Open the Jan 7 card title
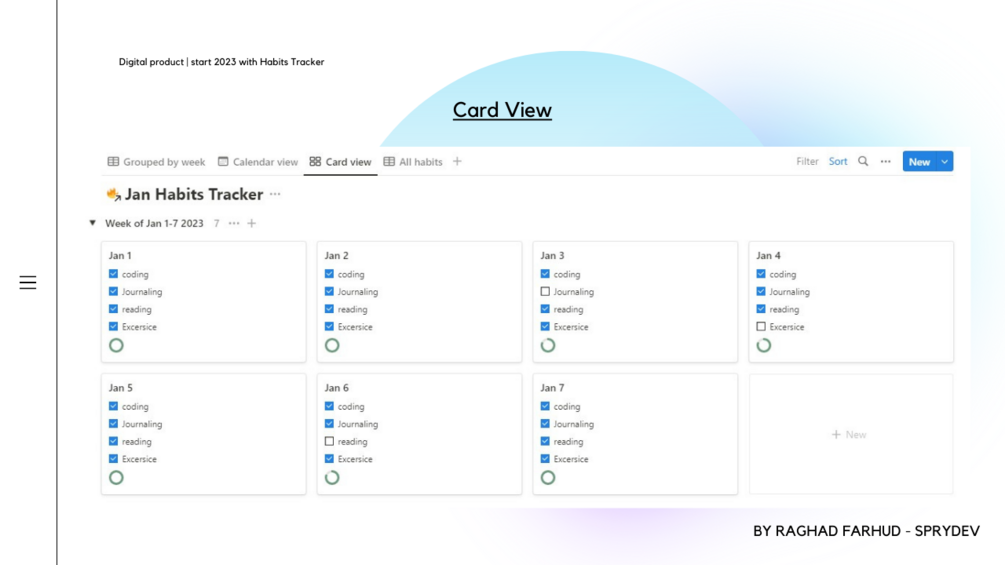The image size is (1005, 565). point(552,388)
